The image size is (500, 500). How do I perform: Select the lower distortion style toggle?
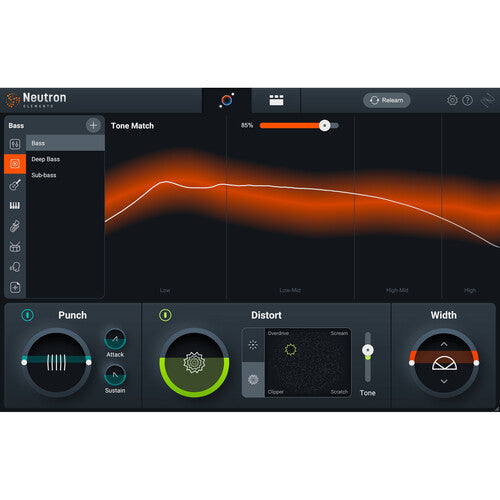point(253,380)
